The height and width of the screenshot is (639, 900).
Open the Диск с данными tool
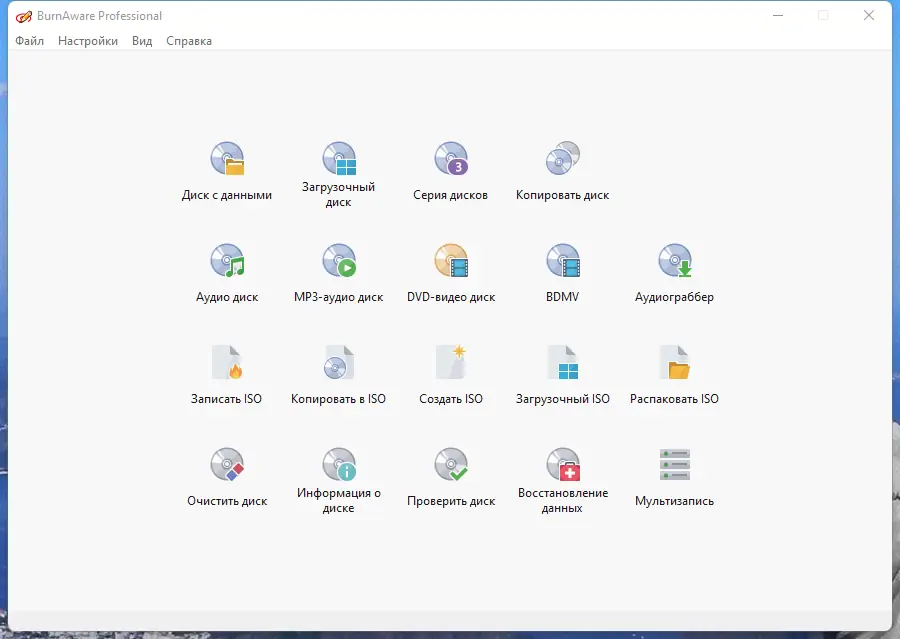click(227, 170)
